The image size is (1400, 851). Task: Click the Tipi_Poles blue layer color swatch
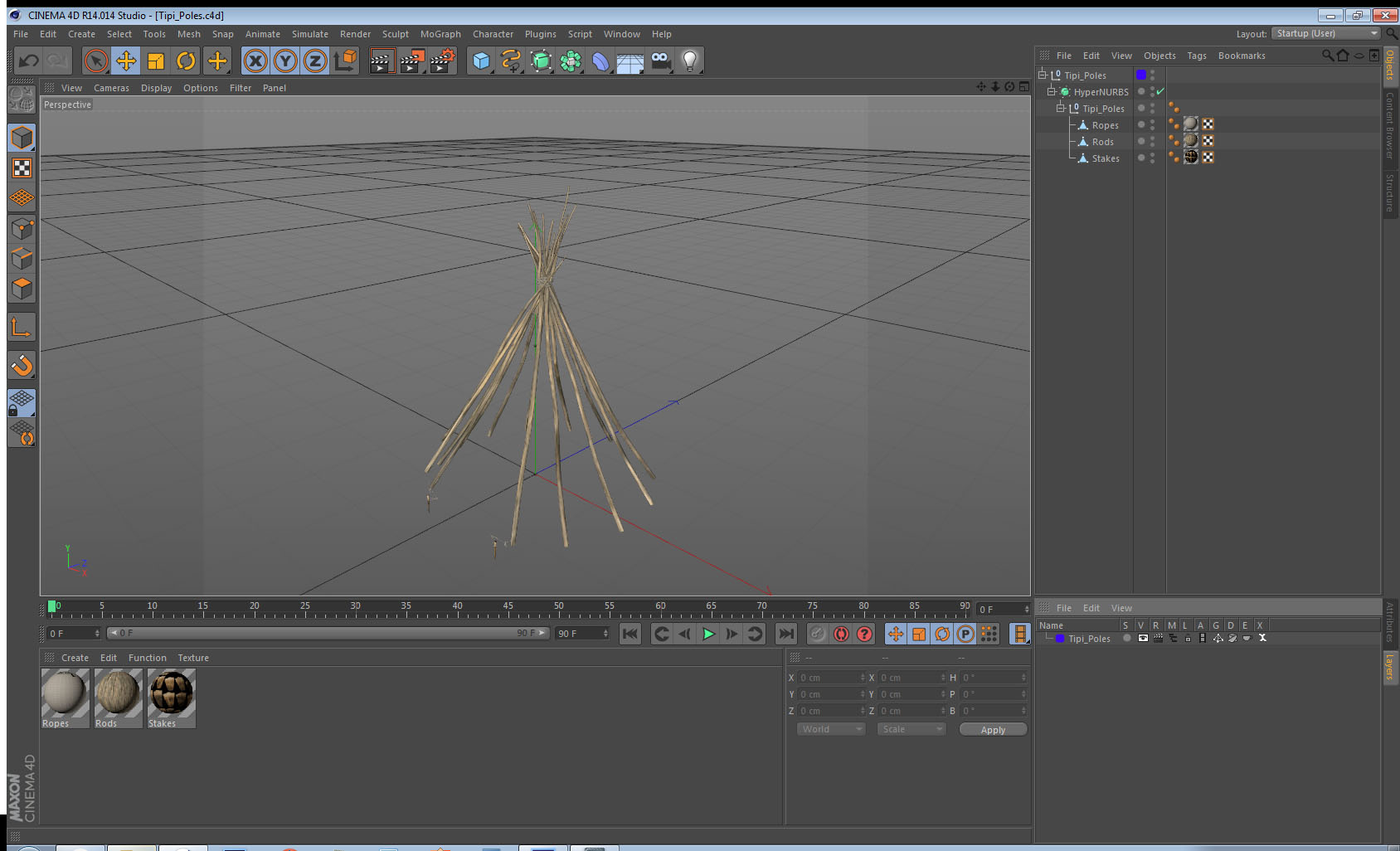coord(1060,639)
